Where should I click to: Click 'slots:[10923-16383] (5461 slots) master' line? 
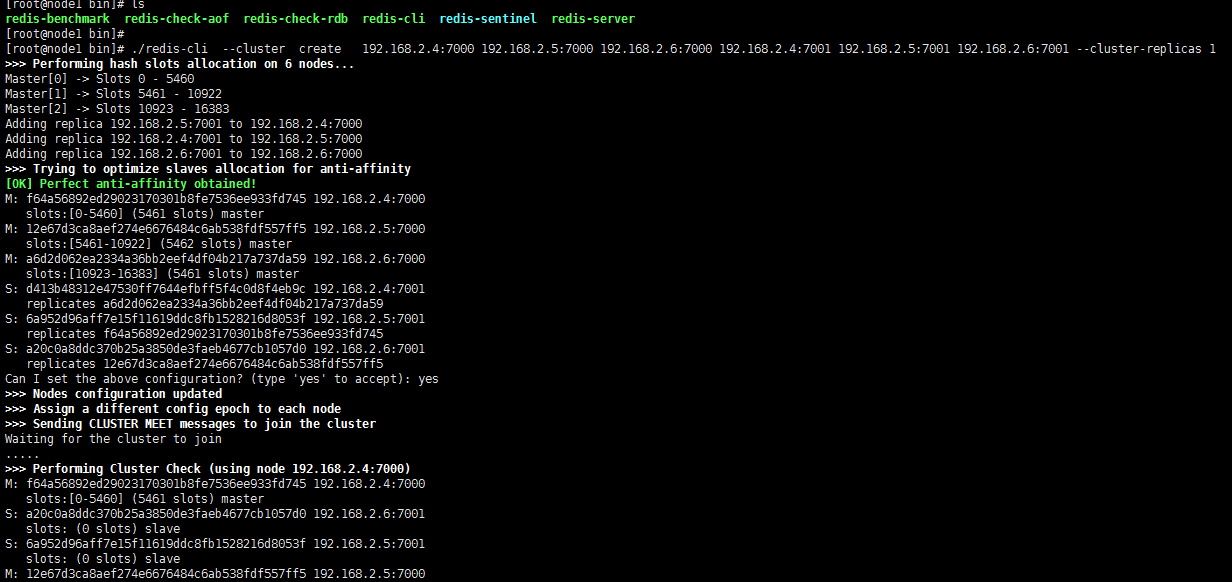(163, 274)
